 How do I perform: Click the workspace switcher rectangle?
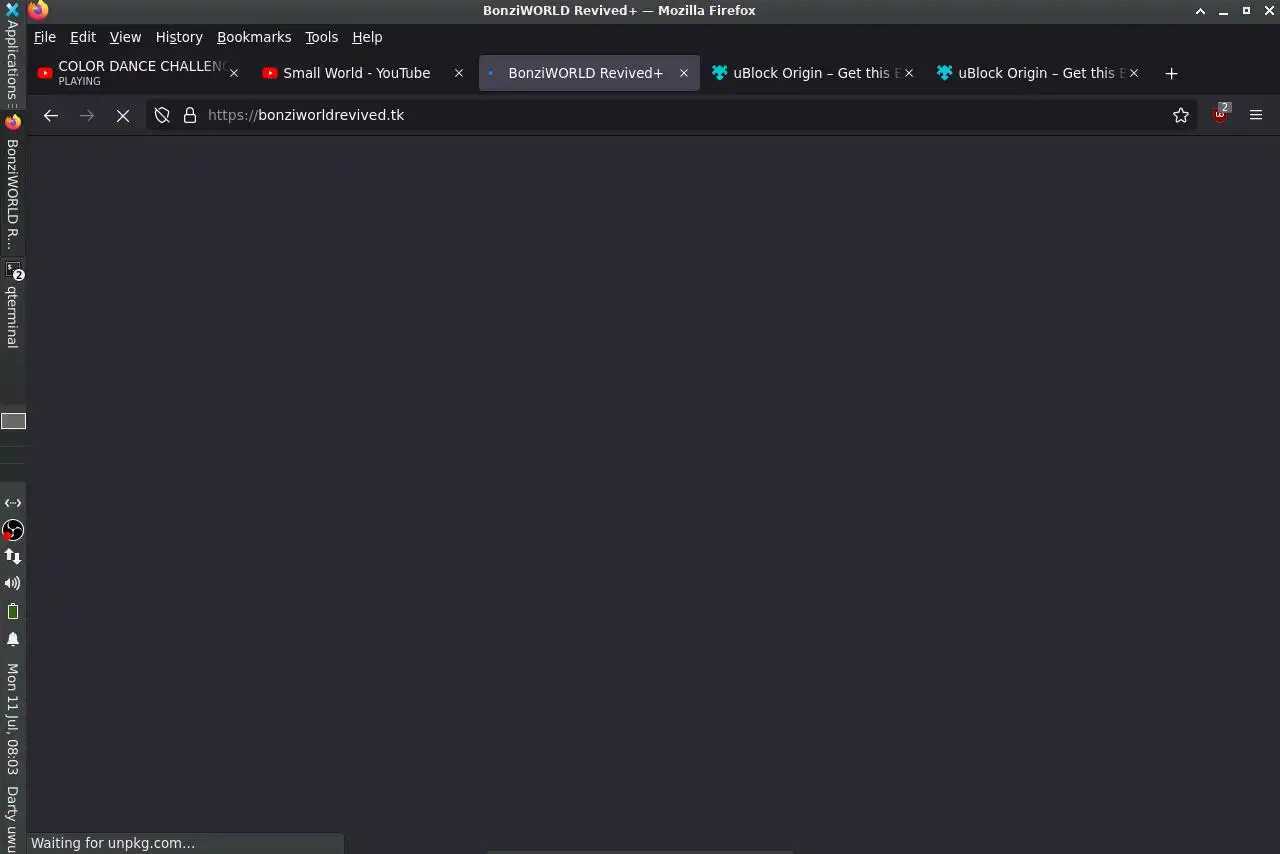(13, 421)
